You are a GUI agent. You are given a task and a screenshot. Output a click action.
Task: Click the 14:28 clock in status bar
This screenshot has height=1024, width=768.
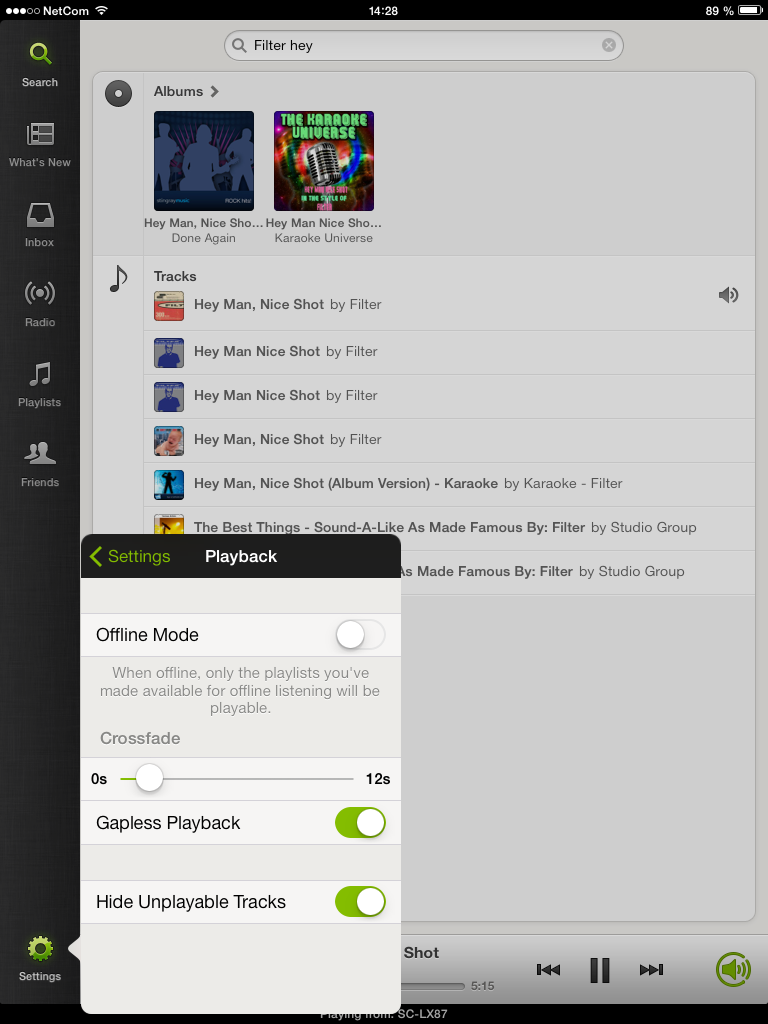click(383, 10)
